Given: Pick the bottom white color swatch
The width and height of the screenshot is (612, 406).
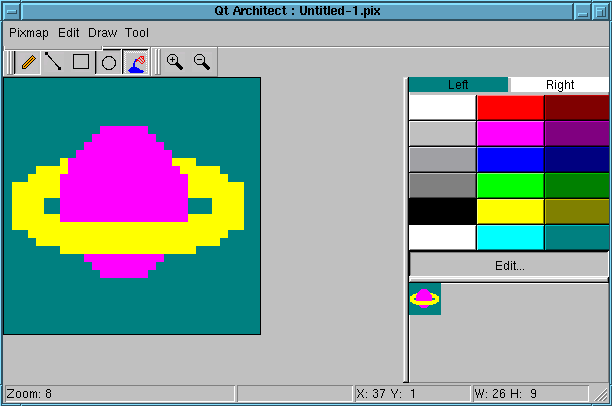Looking at the screenshot, I should [x=443, y=237].
